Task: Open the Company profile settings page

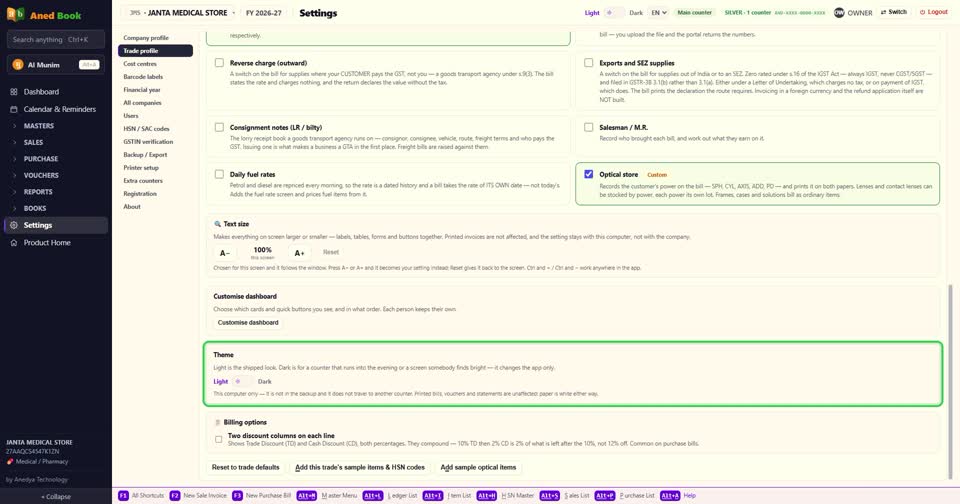Action: [x=155, y=37]
